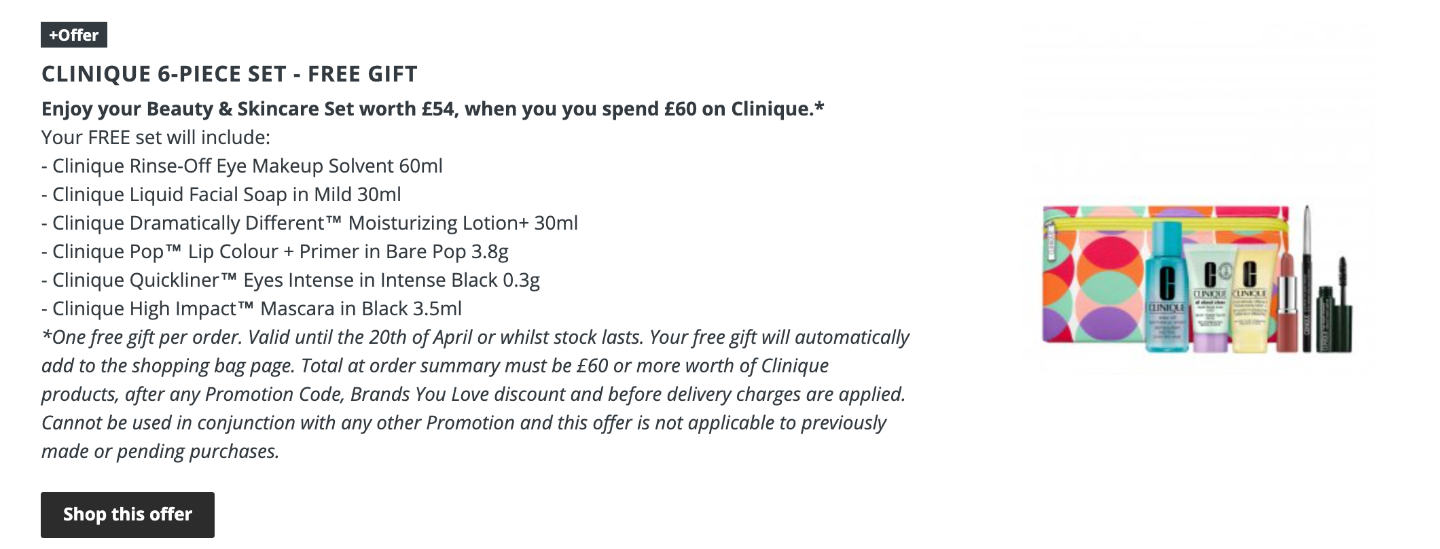Click the Rinse-Off Eye Makeup Solvent 60ml item
The width and height of the screenshot is (1440, 549).
click(x=242, y=165)
